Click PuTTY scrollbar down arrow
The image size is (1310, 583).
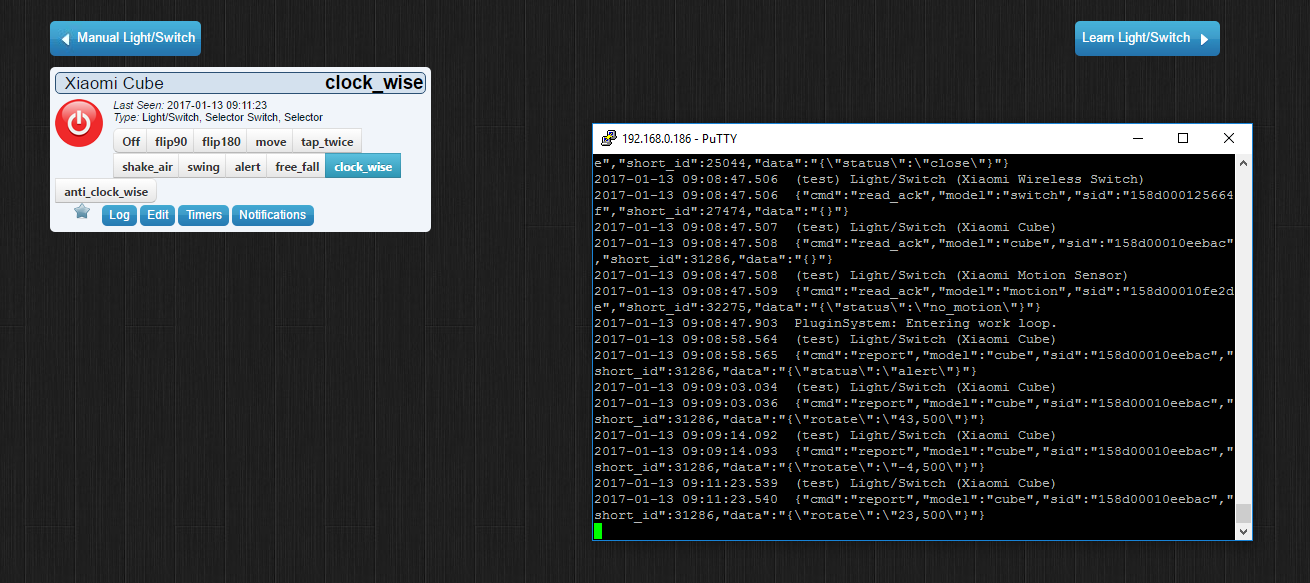click(1243, 532)
